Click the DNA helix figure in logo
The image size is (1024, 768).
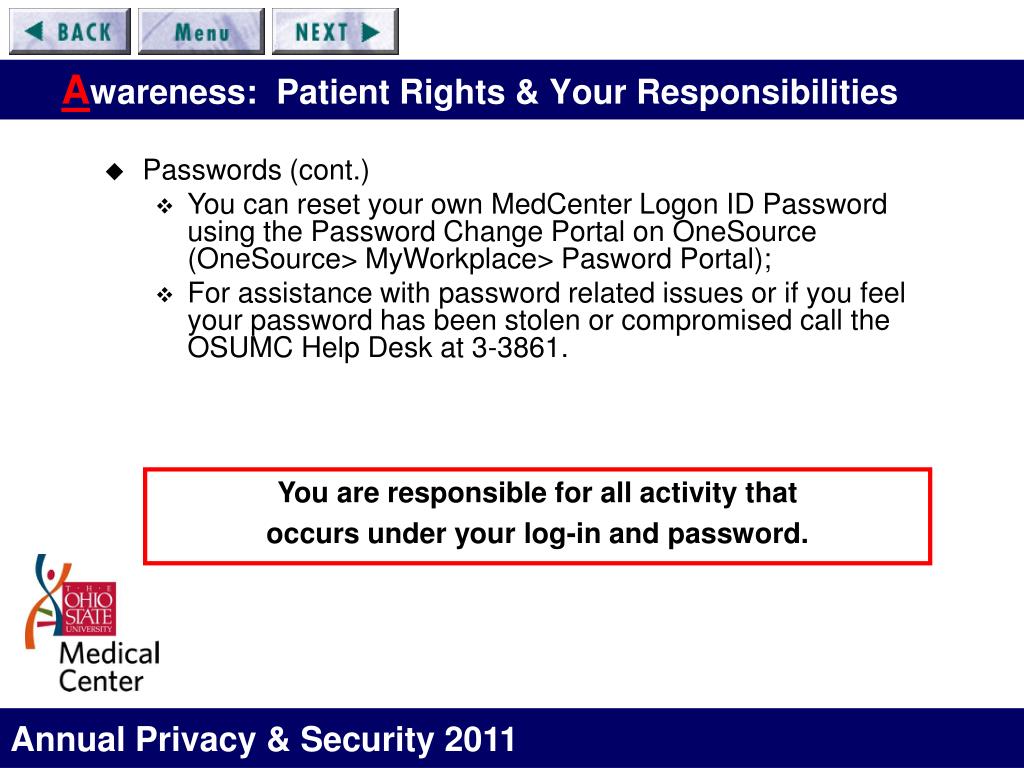pos(44,601)
